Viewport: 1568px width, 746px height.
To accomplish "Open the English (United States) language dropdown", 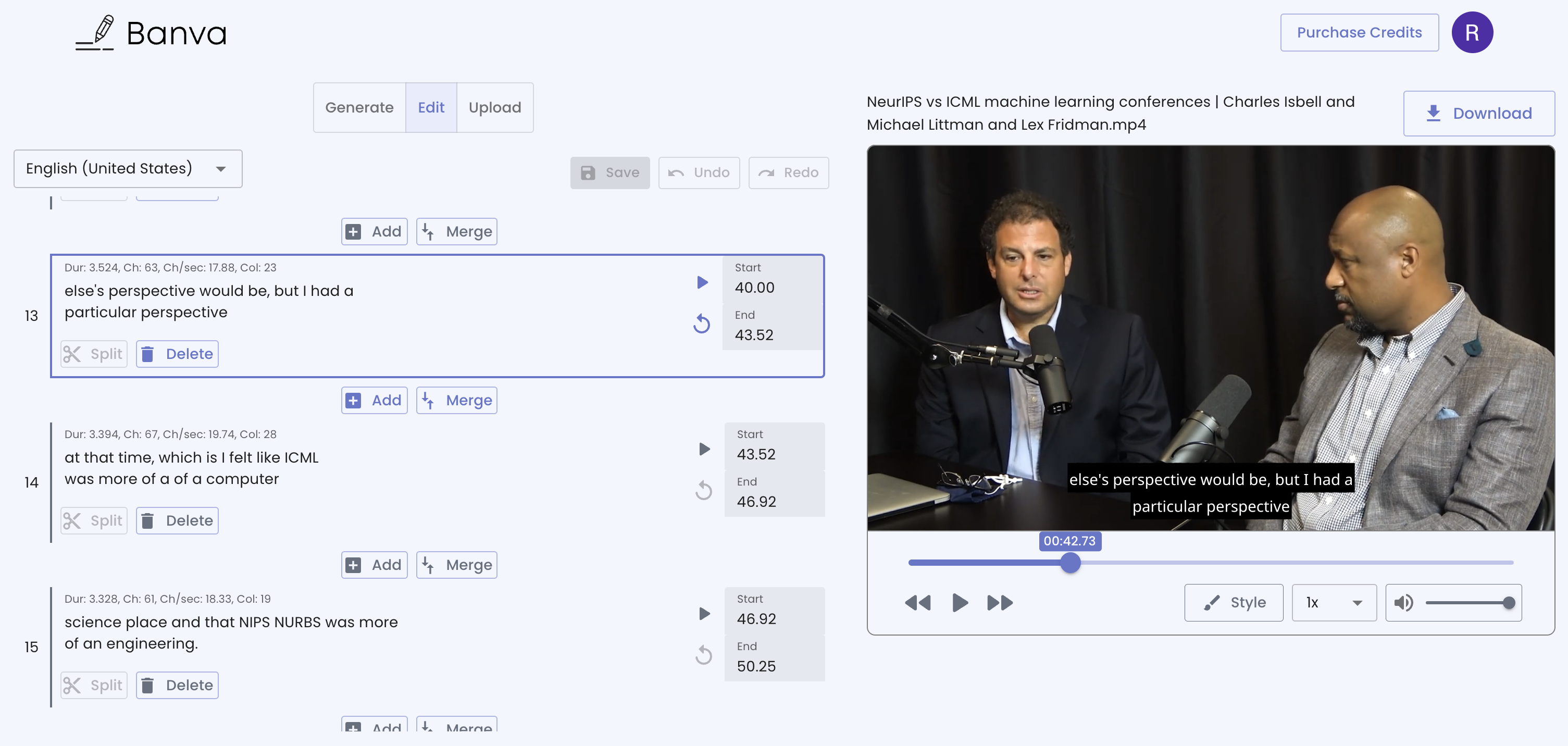I will click(128, 169).
